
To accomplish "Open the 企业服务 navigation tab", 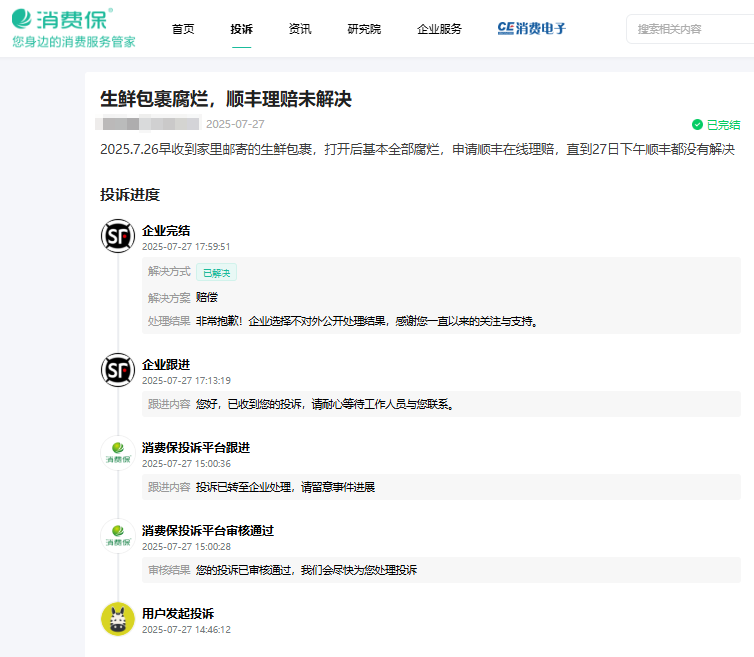I will (440, 29).
